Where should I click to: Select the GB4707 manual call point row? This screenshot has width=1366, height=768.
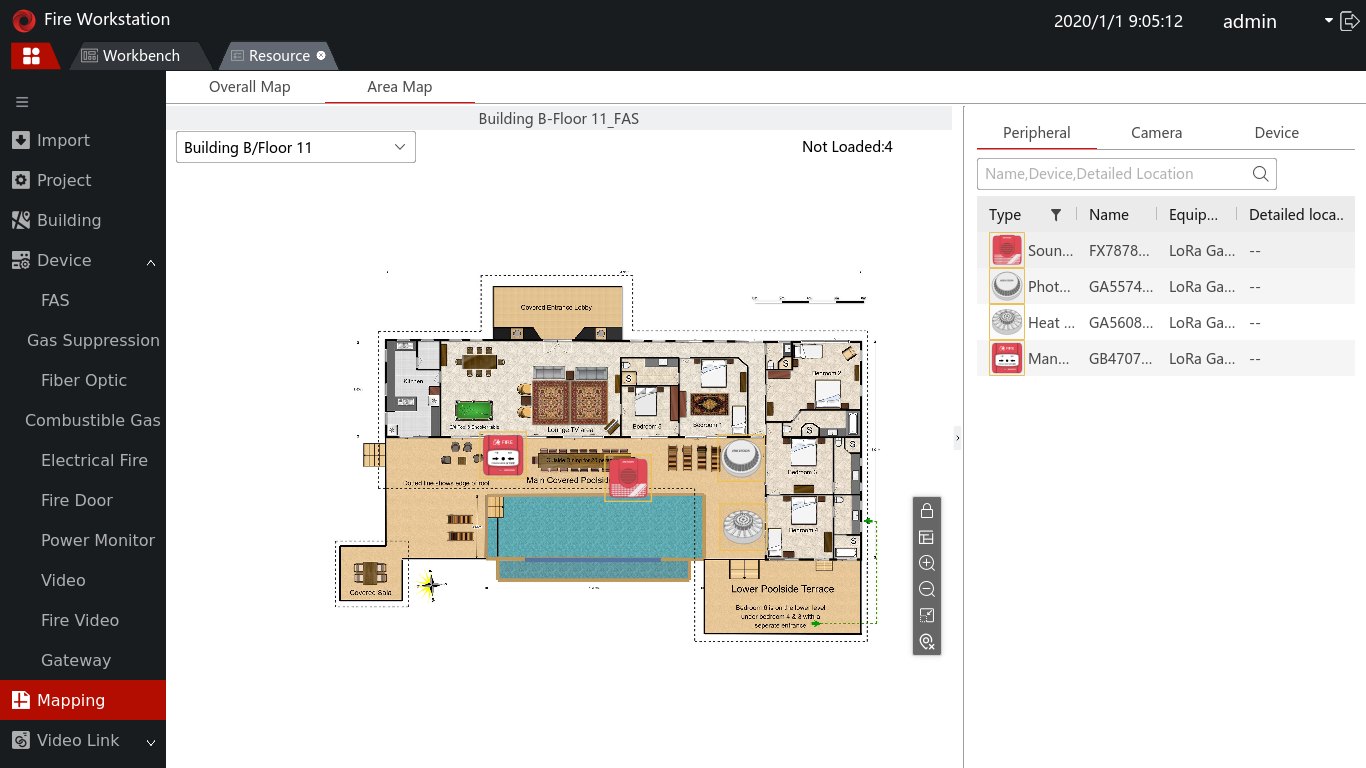pos(1165,359)
